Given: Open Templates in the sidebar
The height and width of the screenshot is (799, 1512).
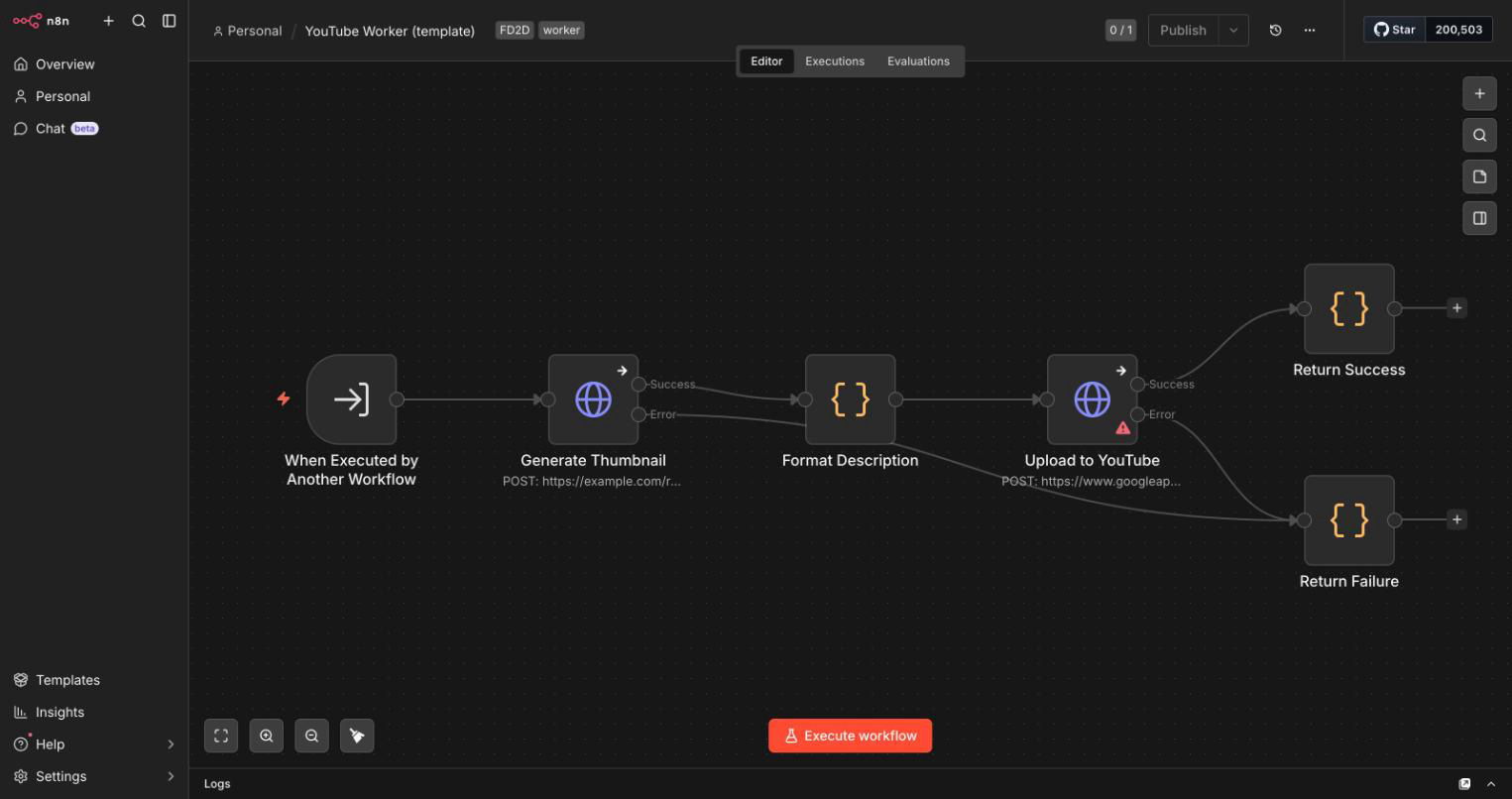Looking at the screenshot, I should point(94,680).
